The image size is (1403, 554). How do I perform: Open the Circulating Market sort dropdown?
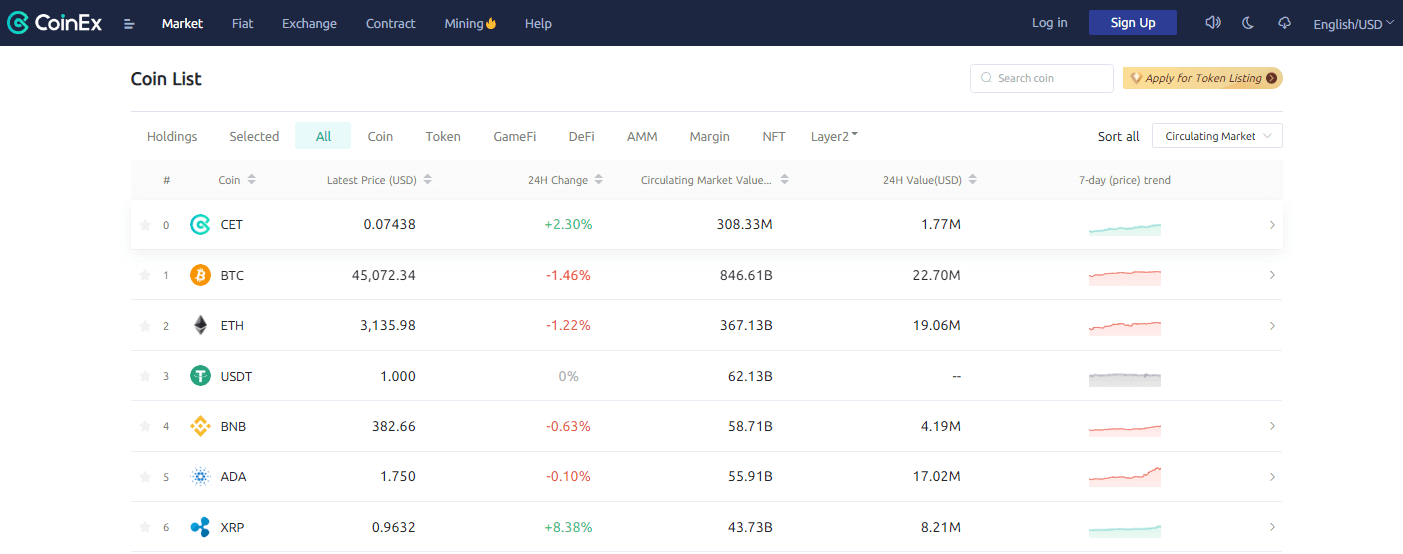point(1217,136)
